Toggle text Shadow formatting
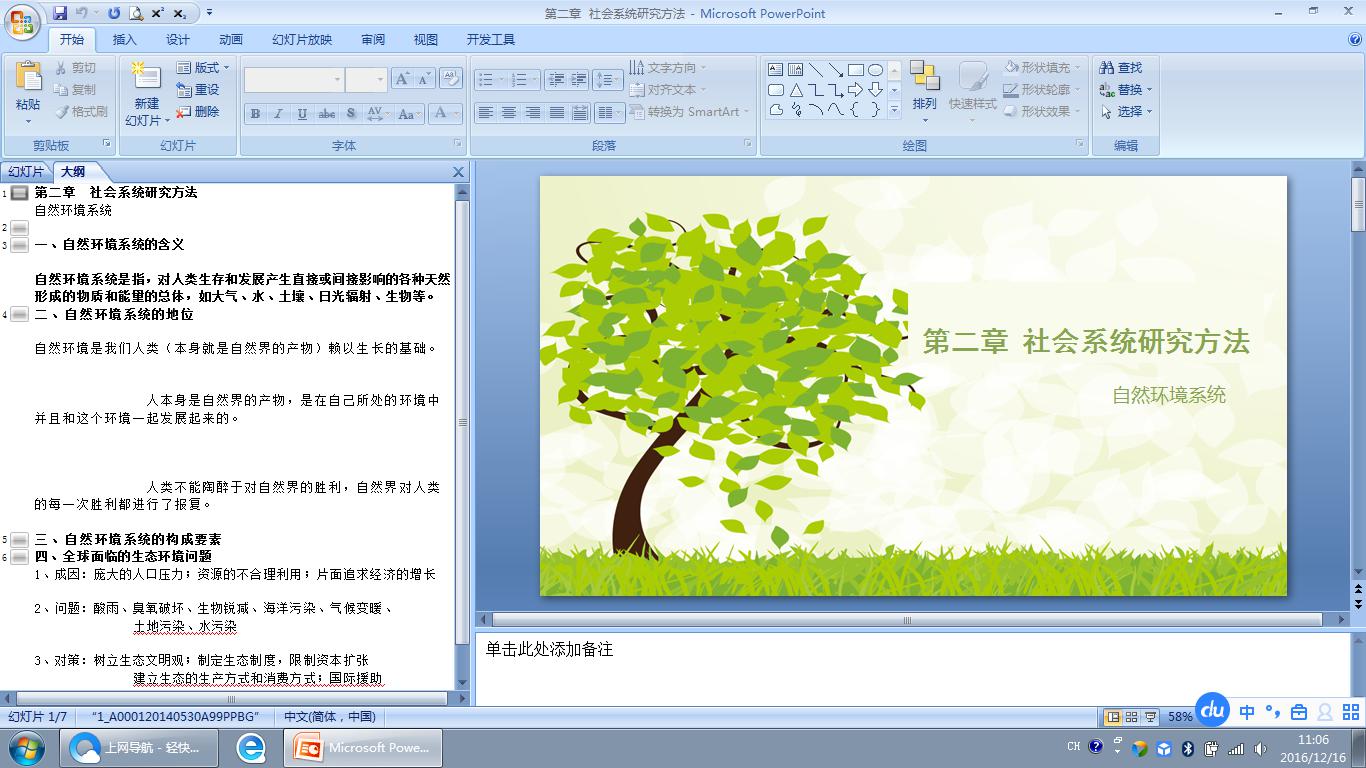1366x768 pixels. [x=350, y=114]
